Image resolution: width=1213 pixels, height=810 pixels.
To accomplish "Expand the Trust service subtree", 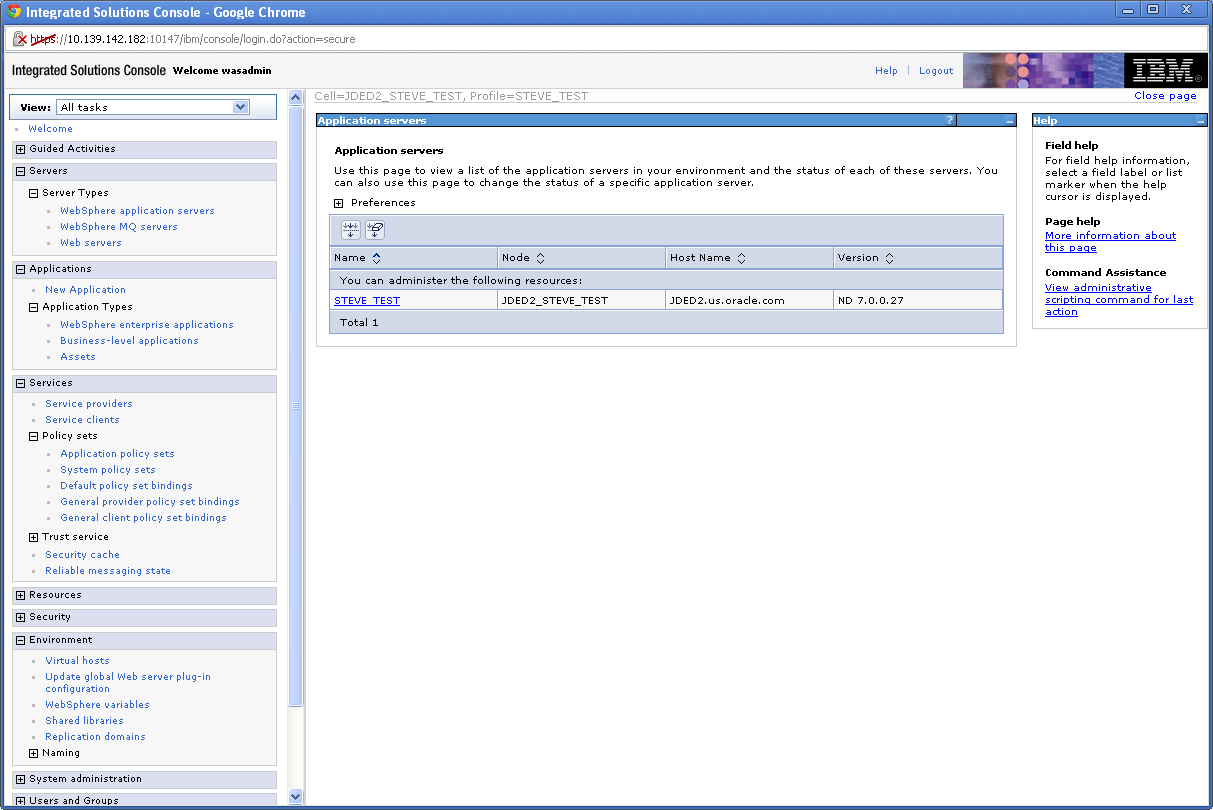I will (x=34, y=537).
